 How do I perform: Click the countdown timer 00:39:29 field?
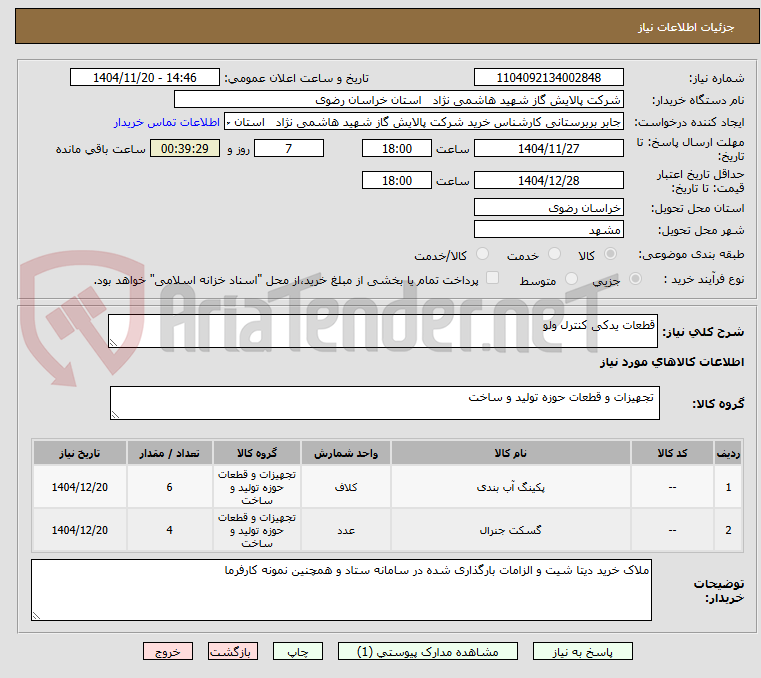point(185,149)
